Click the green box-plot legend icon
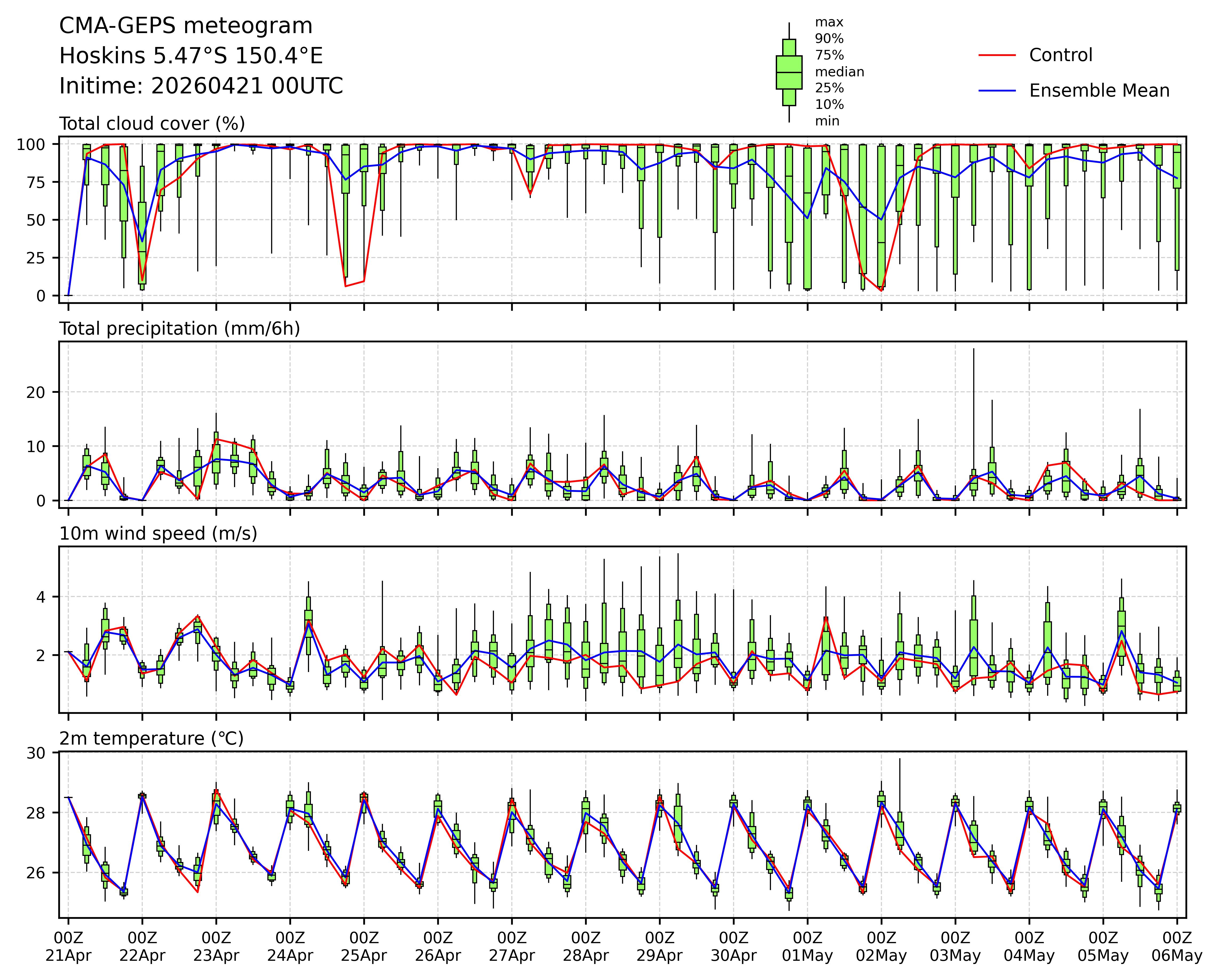Screen dimensions: 1219x980 [789, 72]
